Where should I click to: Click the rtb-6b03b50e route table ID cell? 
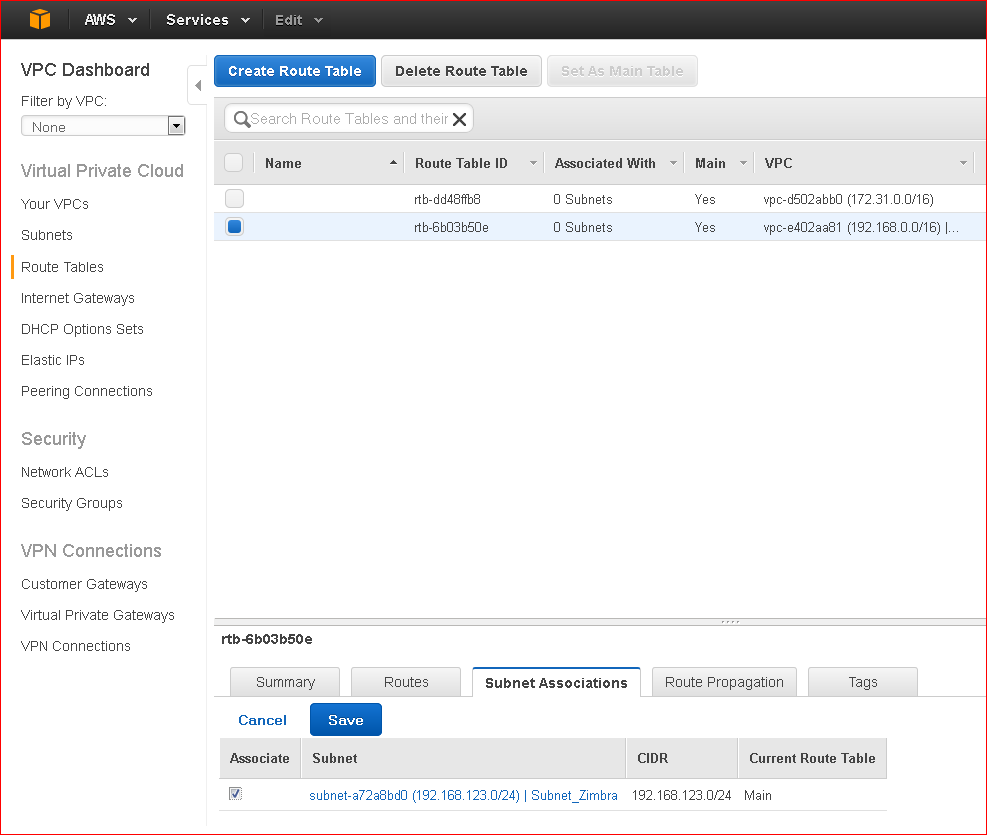click(451, 227)
